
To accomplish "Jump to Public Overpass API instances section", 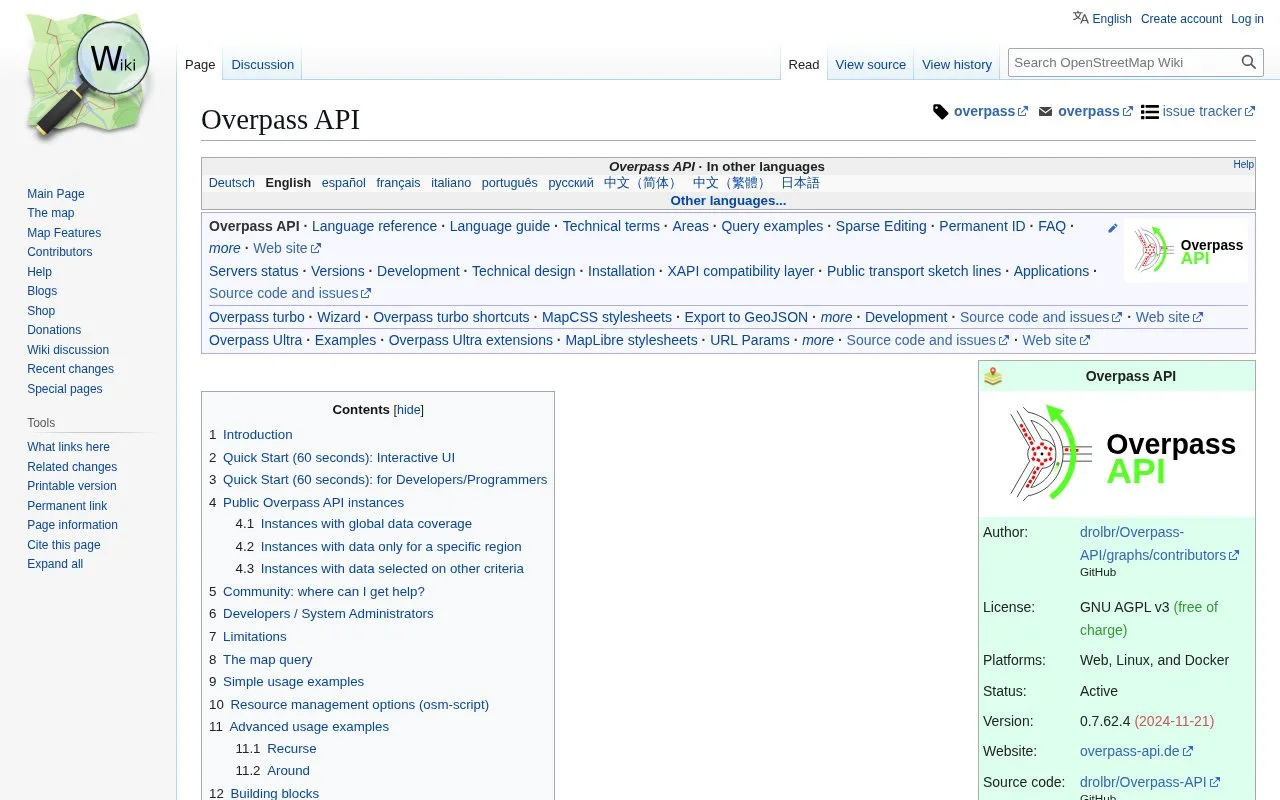I will pos(313,503).
